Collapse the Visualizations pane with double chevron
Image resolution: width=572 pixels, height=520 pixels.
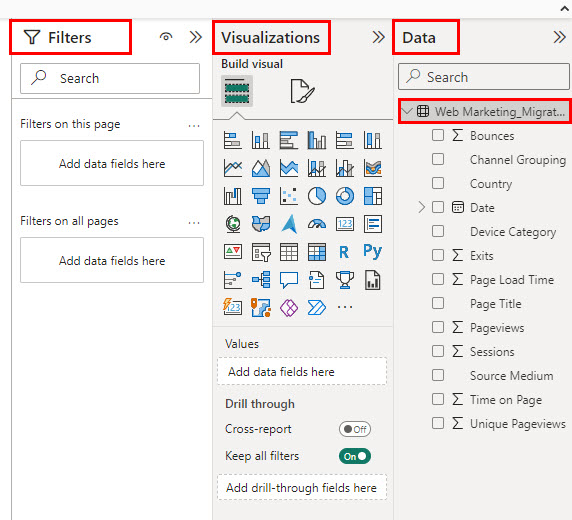pos(379,37)
